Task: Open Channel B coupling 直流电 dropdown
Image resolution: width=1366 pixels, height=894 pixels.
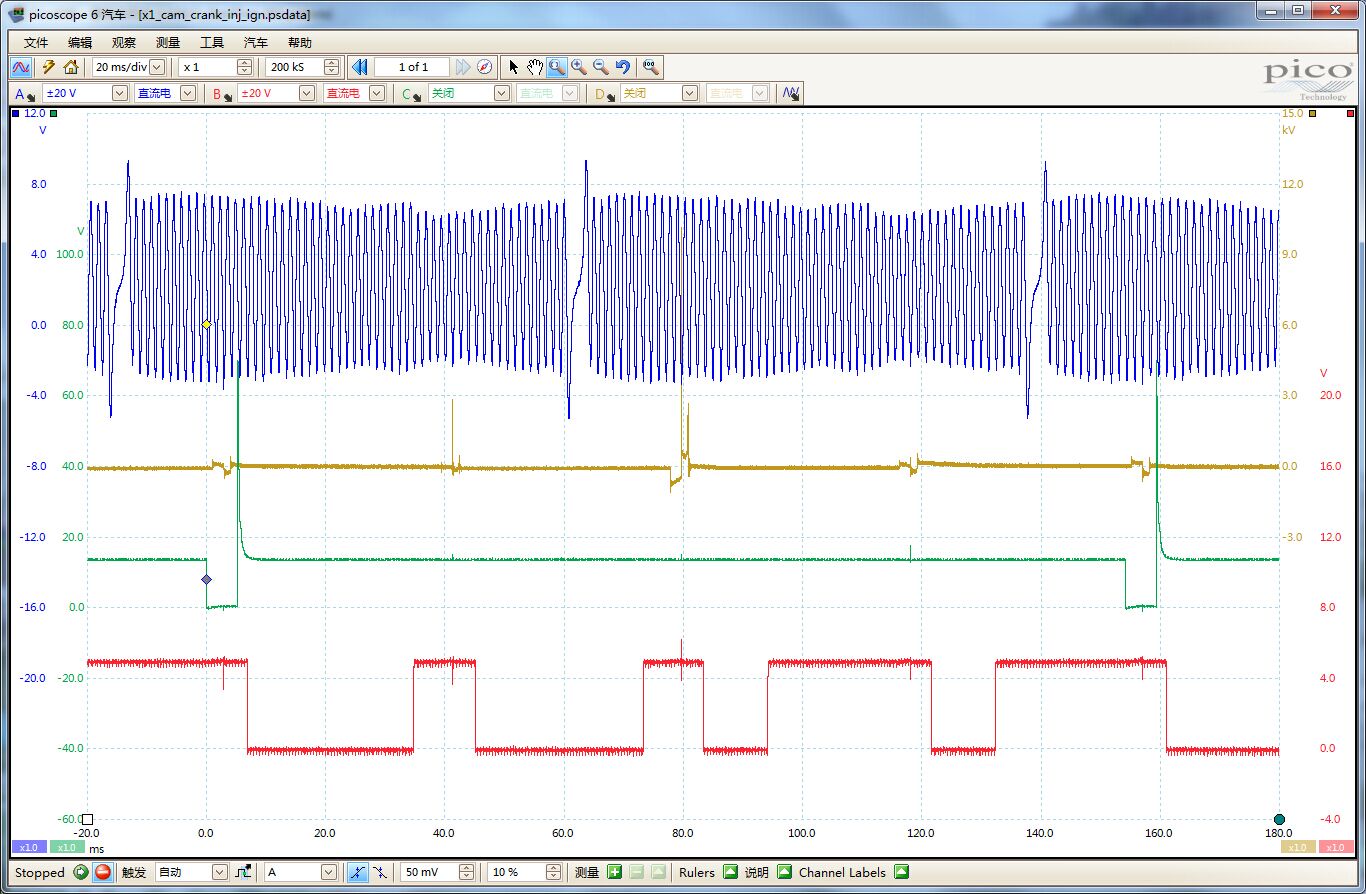Action: click(x=376, y=93)
